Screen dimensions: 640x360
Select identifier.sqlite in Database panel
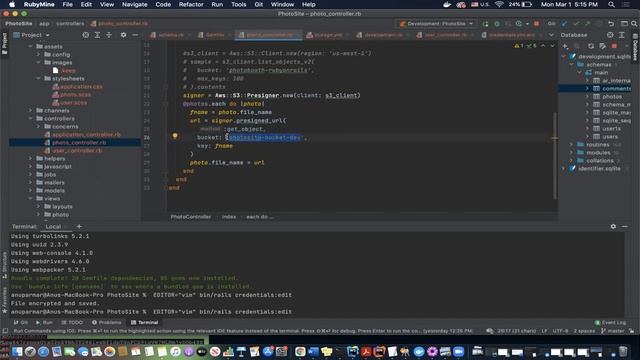pos(599,169)
